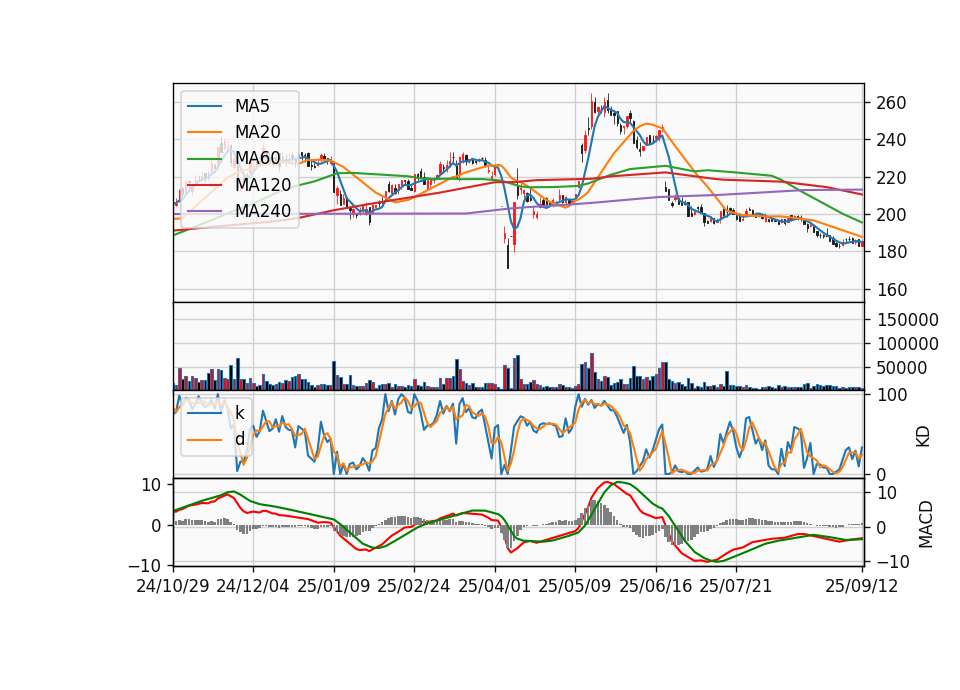Click the 24/10/29 date axis label
The image size is (960, 690).
[x=173, y=586]
